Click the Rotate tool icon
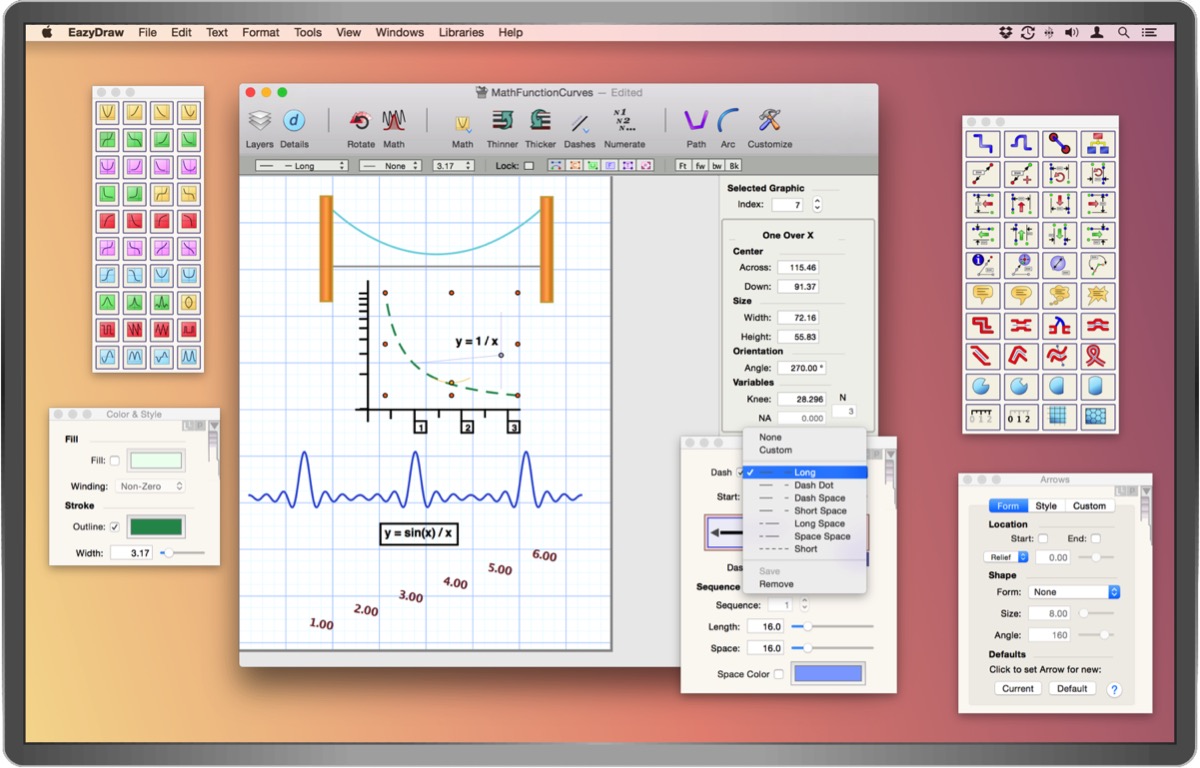The height and width of the screenshot is (768, 1200). pos(361,122)
